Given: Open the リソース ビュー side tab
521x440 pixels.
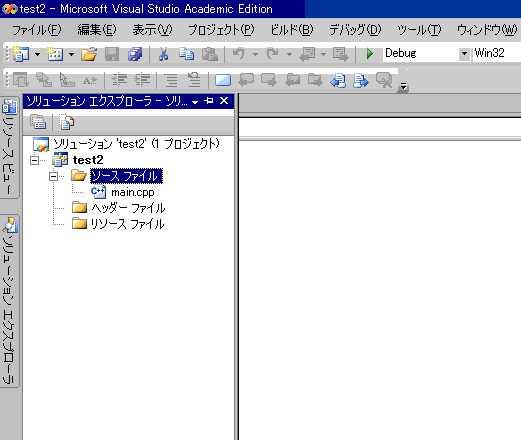Looking at the screenshot, I should click(10, 147).
